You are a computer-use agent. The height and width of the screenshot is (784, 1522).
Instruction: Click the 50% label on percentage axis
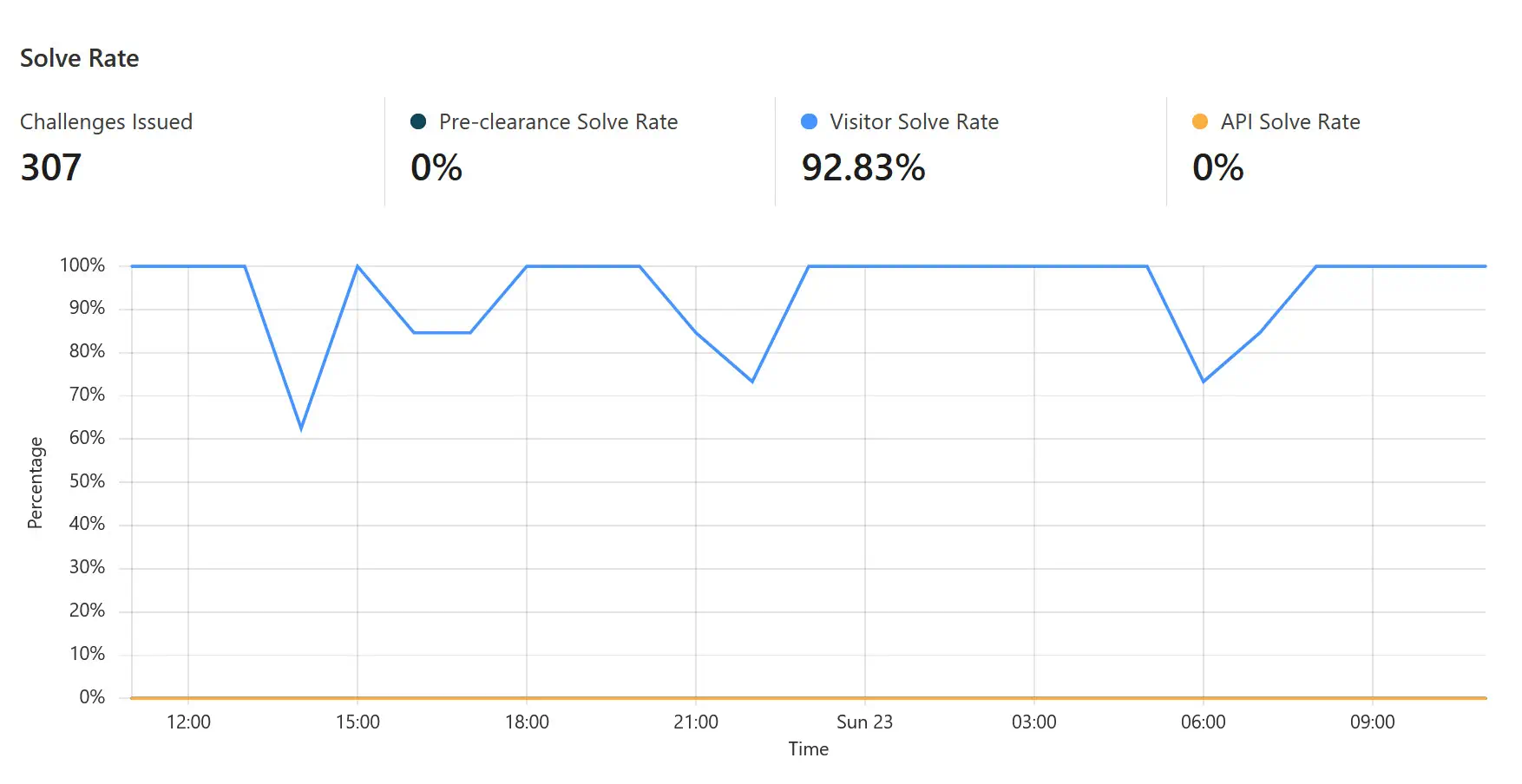point(87,481)
